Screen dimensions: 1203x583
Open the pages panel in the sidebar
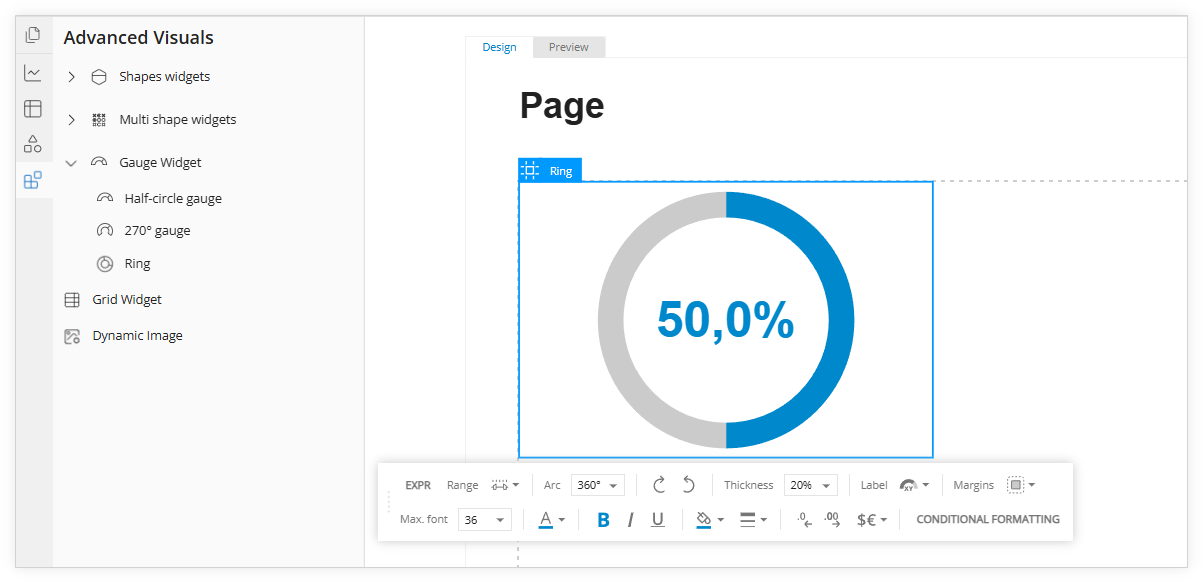click(x=33, y=36)
